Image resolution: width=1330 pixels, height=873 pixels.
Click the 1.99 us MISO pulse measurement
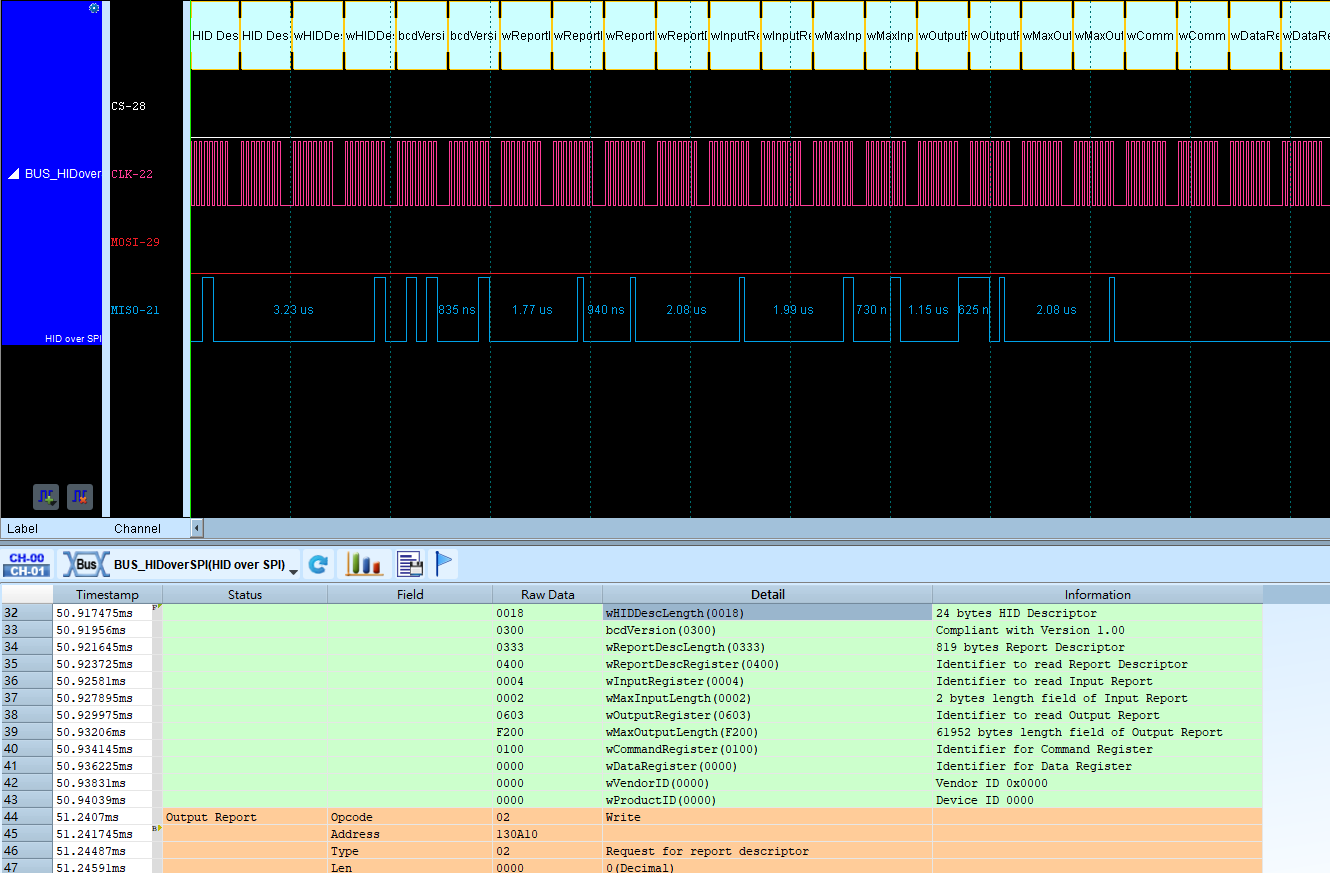pyautogui.click(x=793, y=310)
